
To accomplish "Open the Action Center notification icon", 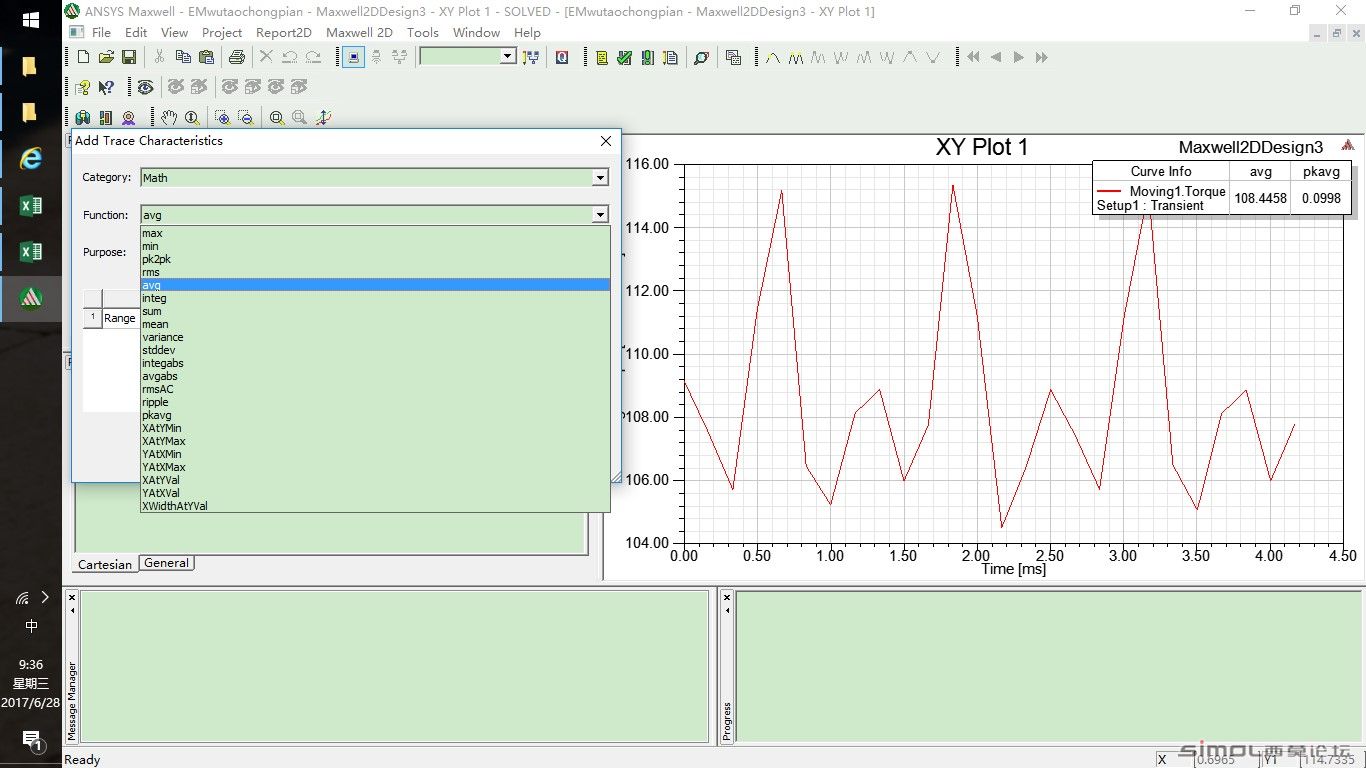I will coord(31,740).
